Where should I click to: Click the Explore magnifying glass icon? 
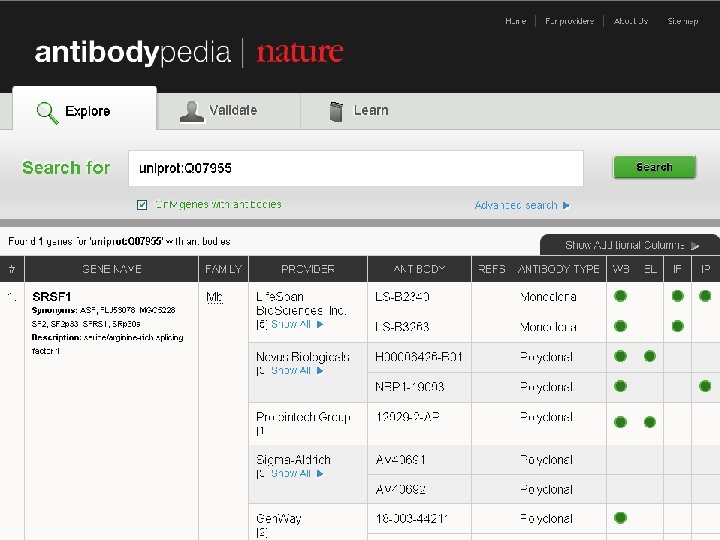pyautogui.click(x=47, y=113)
